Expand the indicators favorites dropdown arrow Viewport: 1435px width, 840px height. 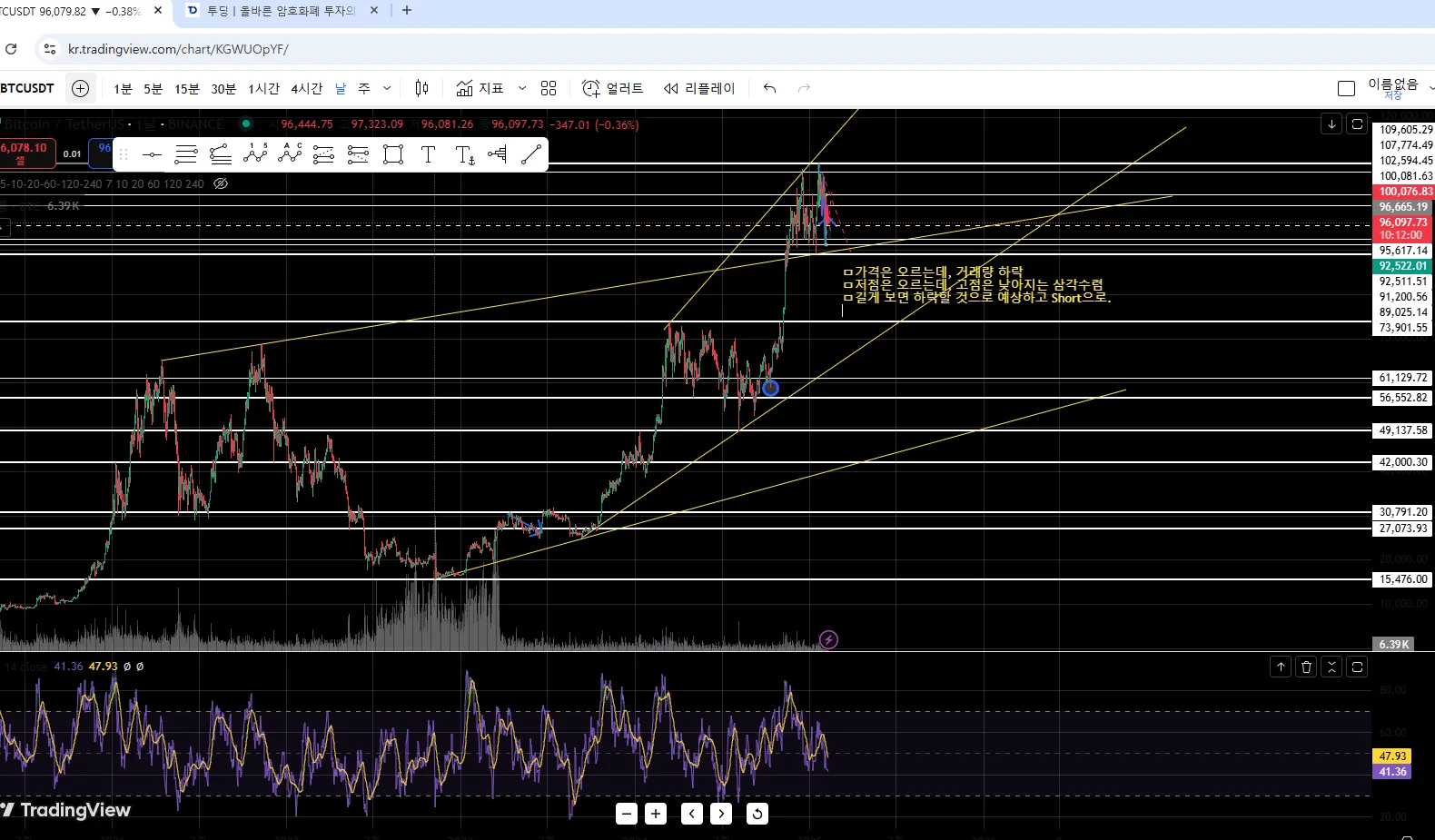click(x=522, y=88)
